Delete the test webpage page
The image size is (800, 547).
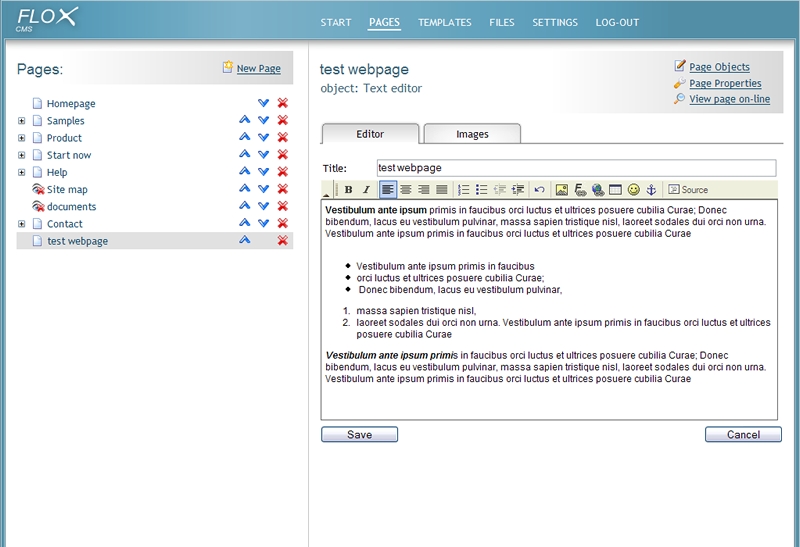click(x=283, y=240)
